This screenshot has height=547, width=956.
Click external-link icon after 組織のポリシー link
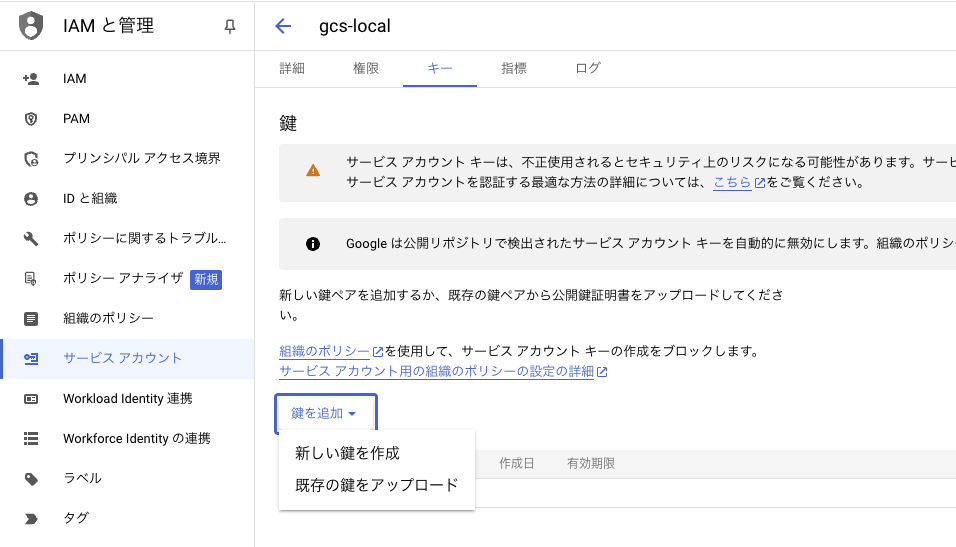377,352
